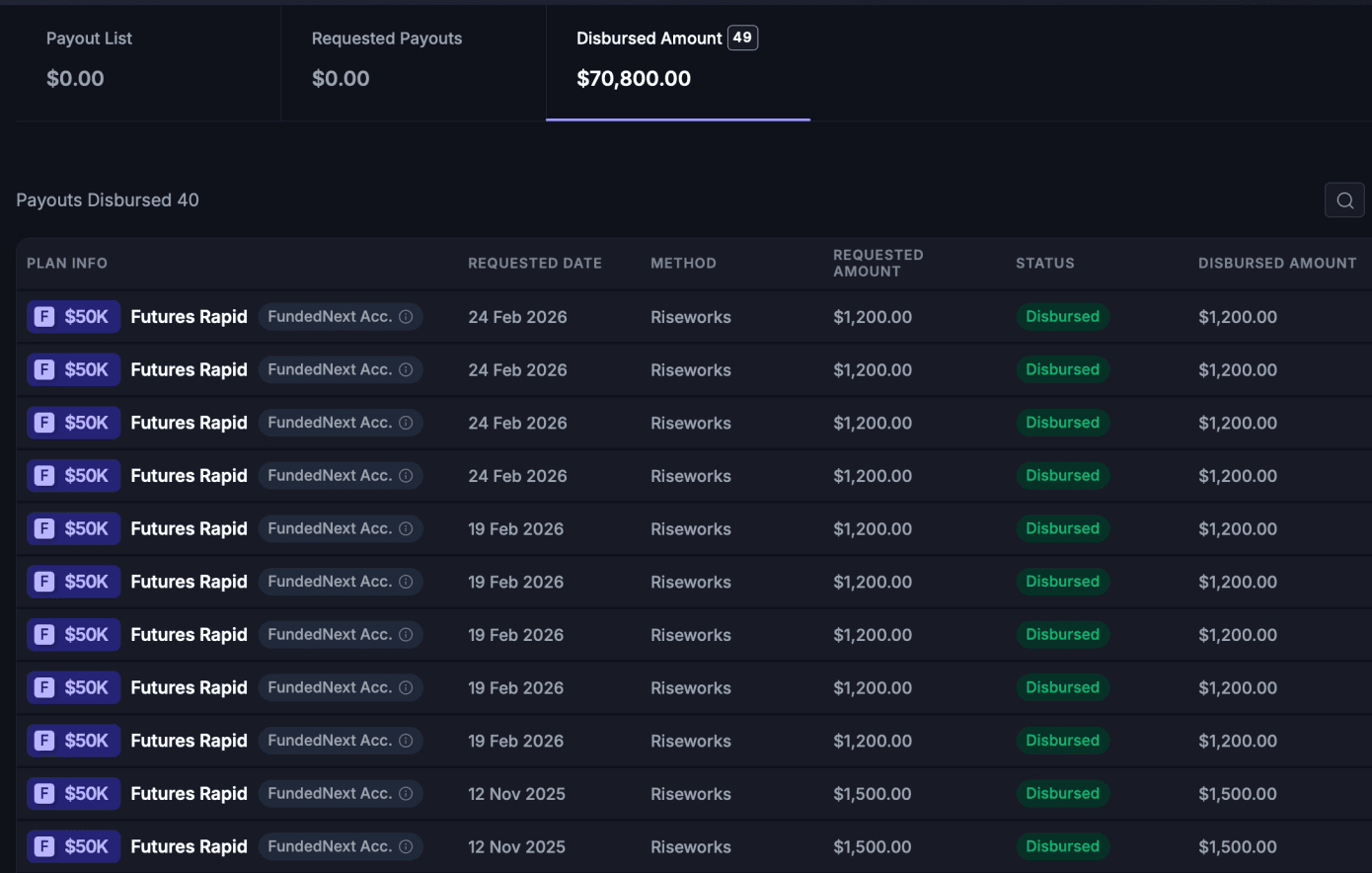Click Disbursed status in second 12 Nov 2025 row
Screen dimensions: 1372x873
coord(1062,846)
